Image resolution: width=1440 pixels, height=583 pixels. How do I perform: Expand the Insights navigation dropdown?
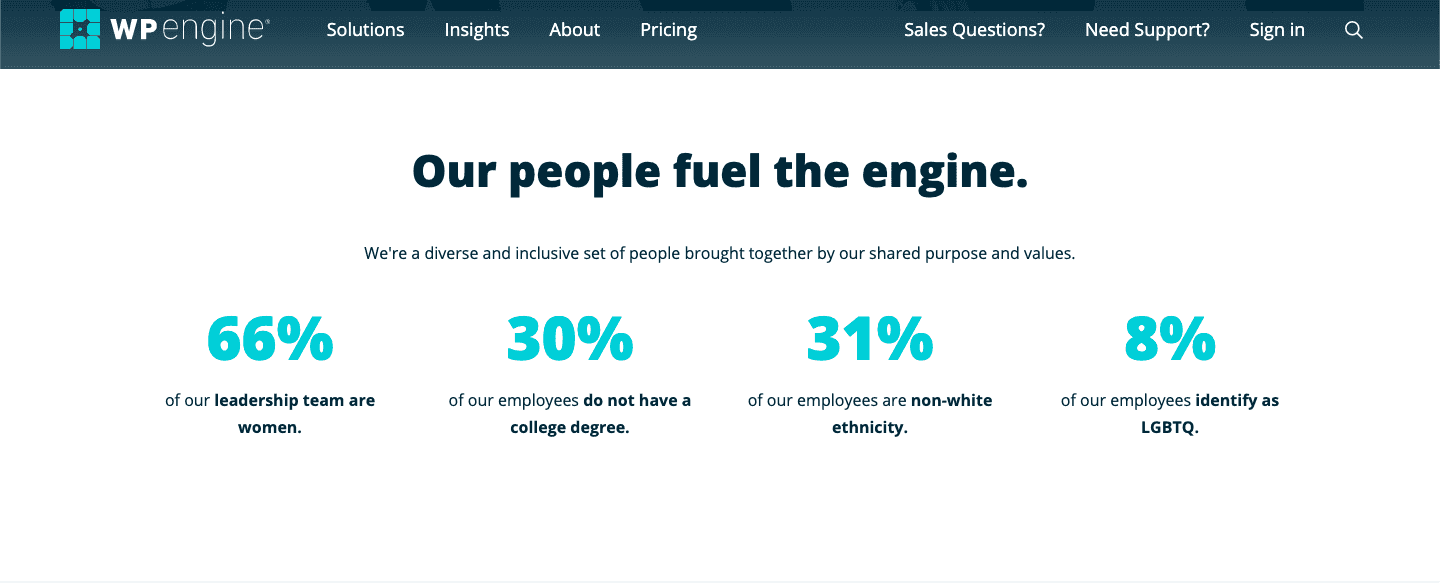click(477, 30)
